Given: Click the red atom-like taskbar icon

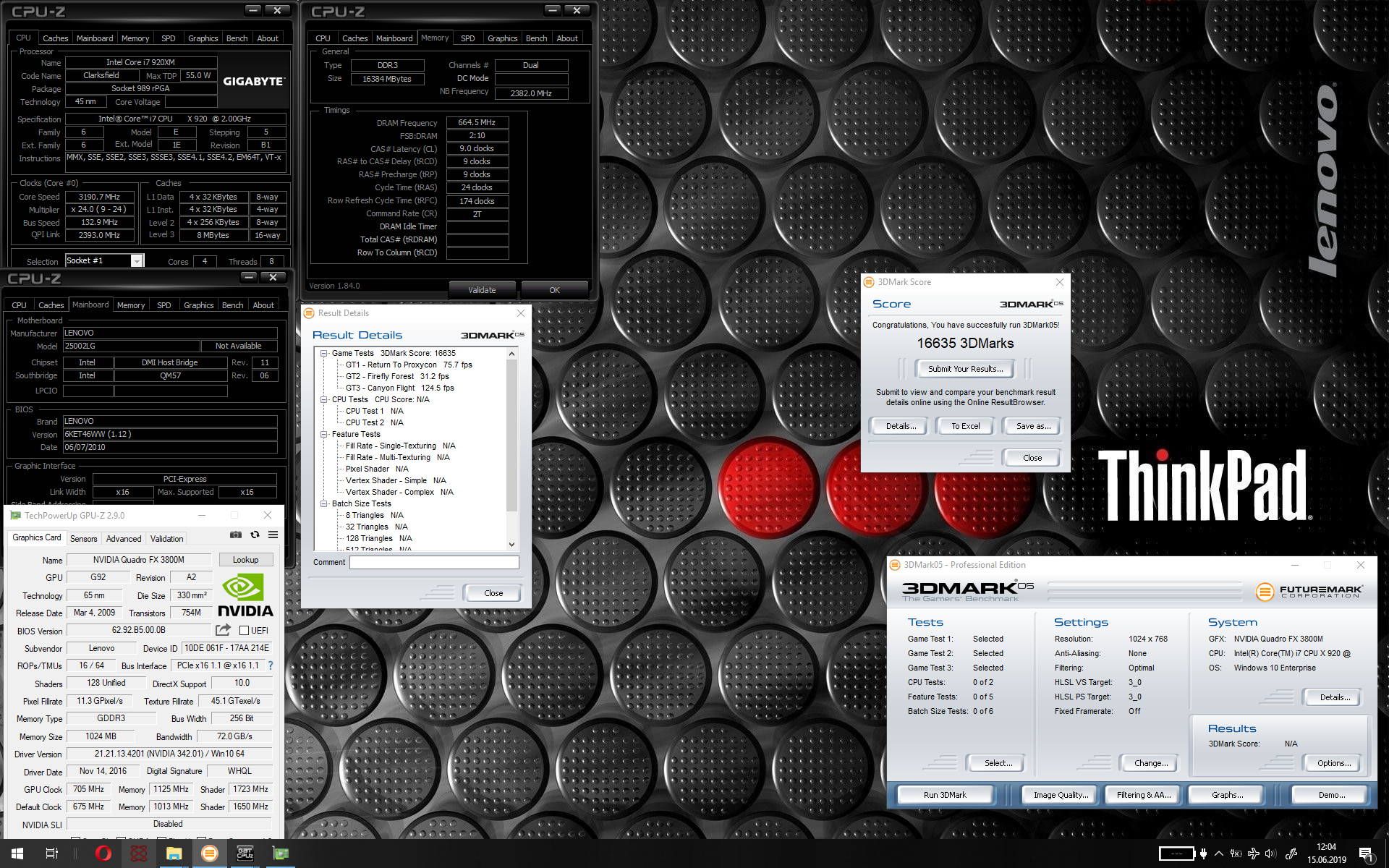Looking at the screenshot, I should (139, 854).
